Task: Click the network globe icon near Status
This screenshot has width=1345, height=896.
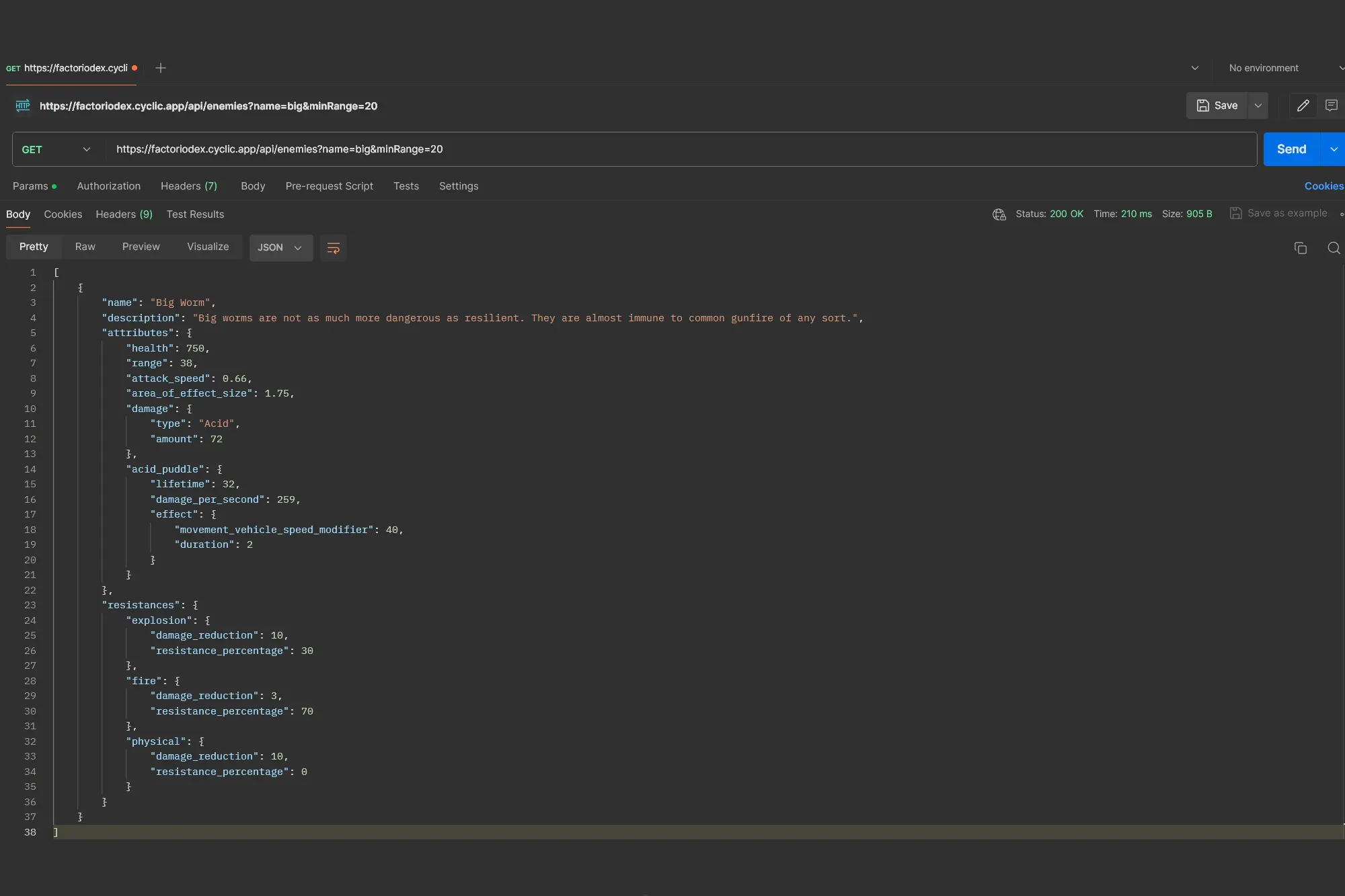Action: coord(999,214)
